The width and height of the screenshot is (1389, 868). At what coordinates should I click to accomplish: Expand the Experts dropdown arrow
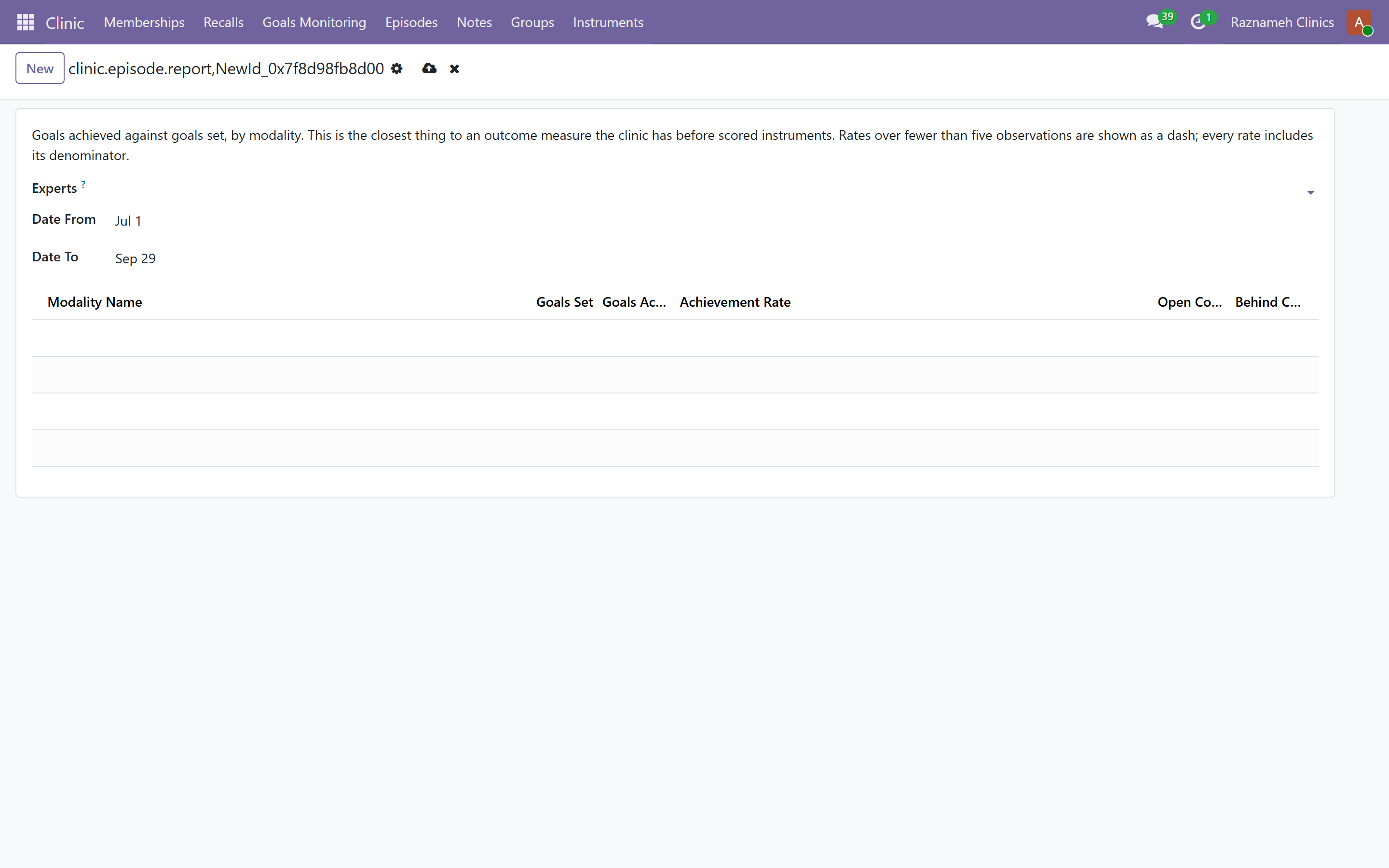1310,192
